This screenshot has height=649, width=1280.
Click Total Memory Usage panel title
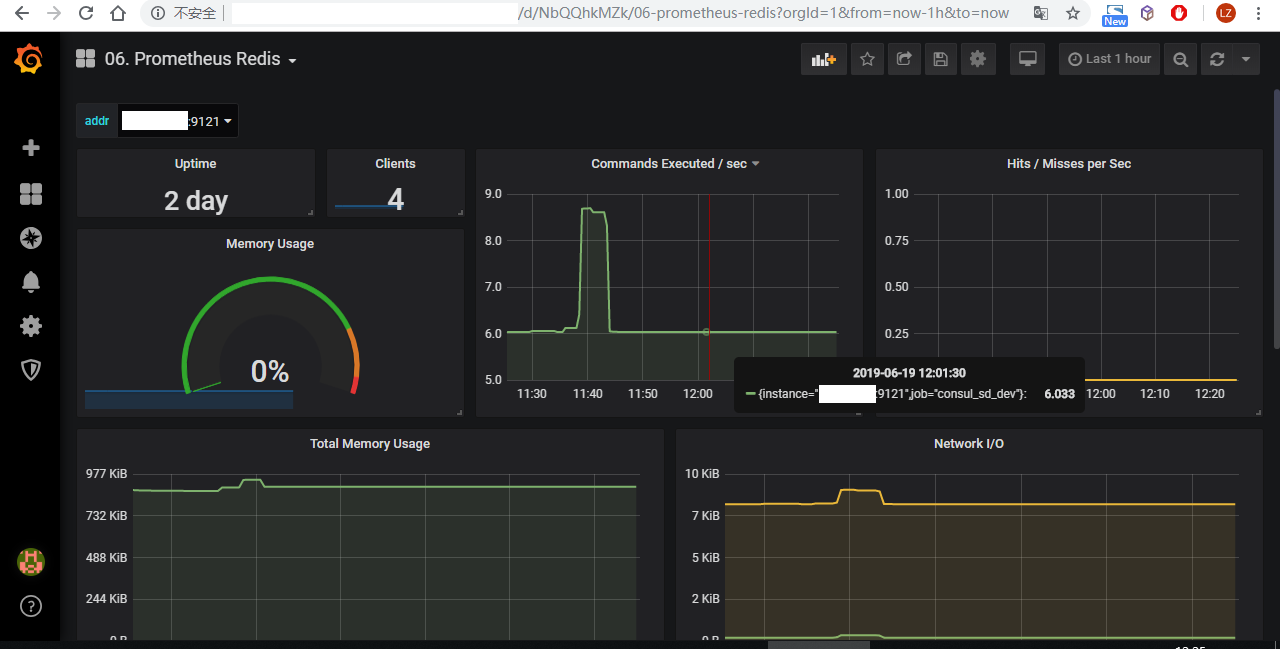[x=370, y=443]
